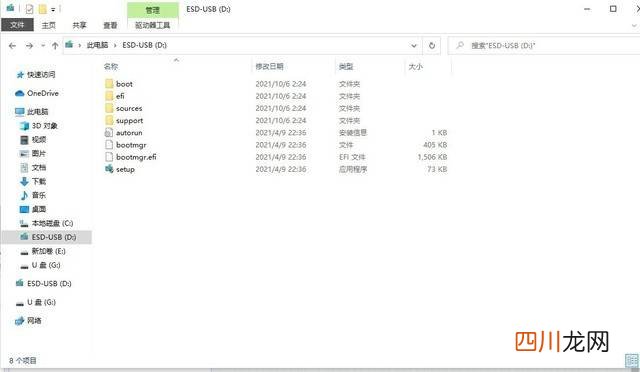Switch to the Share ribbon tab
640x372 pixels.
point(80,25)
